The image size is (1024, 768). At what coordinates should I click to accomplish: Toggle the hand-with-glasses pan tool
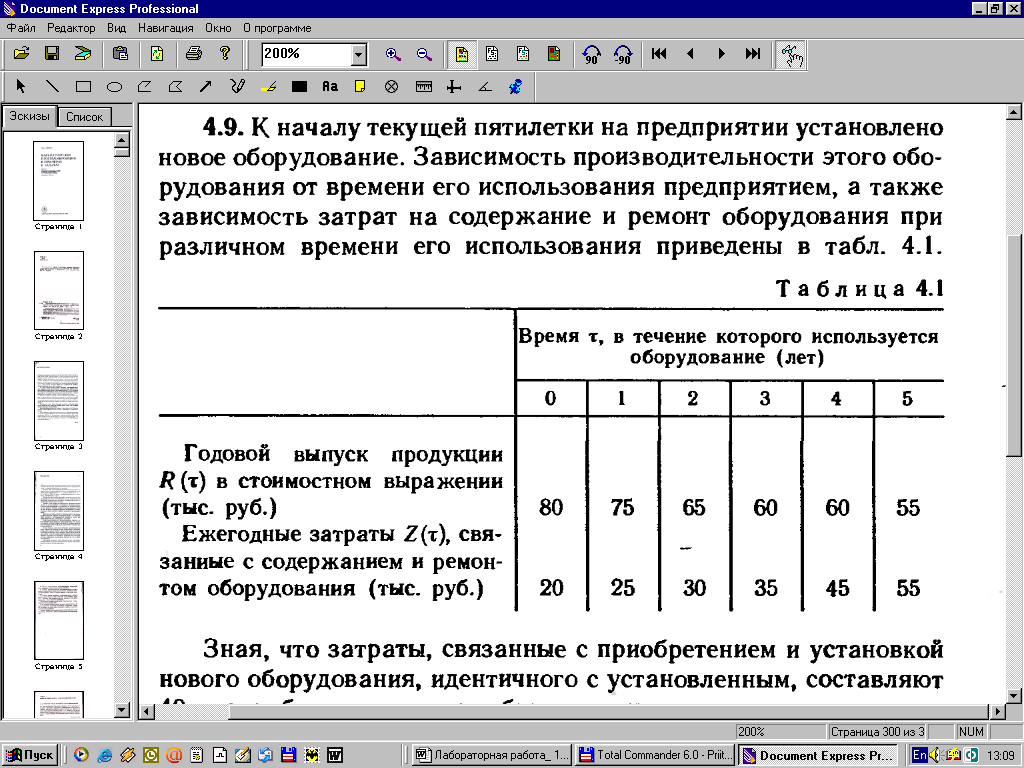(790, 56)
